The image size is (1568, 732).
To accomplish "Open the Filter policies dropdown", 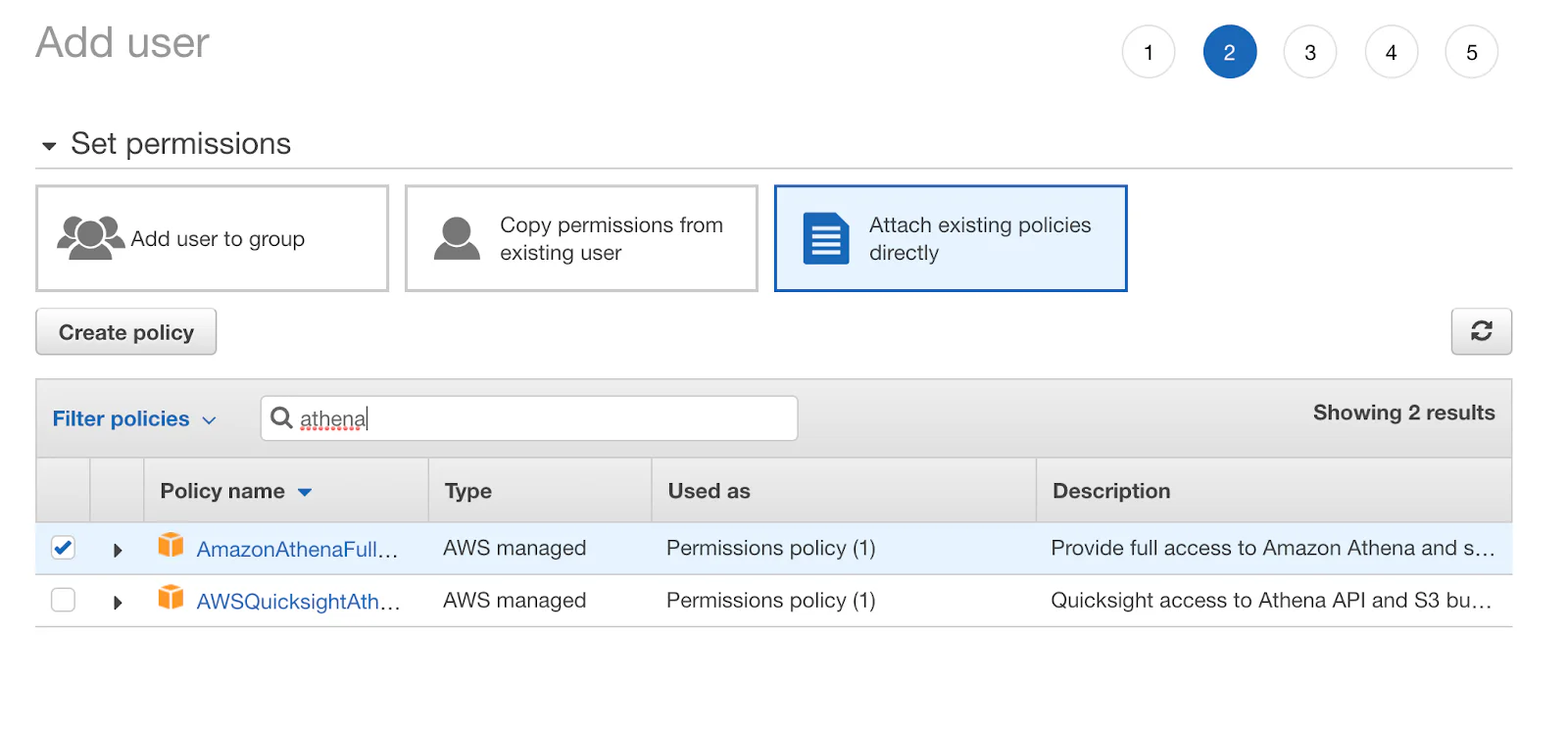I will coord(134,418).
